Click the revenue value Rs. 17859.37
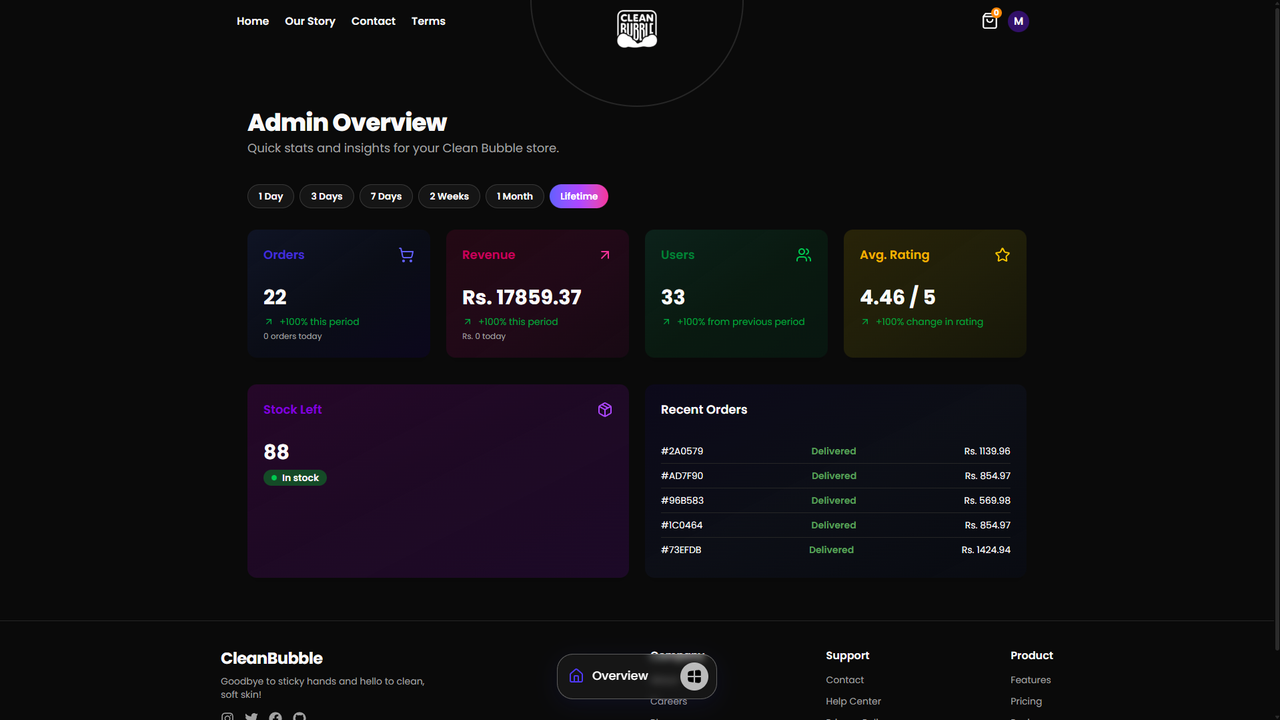The image size is (1280, 720). coord(522,297)
